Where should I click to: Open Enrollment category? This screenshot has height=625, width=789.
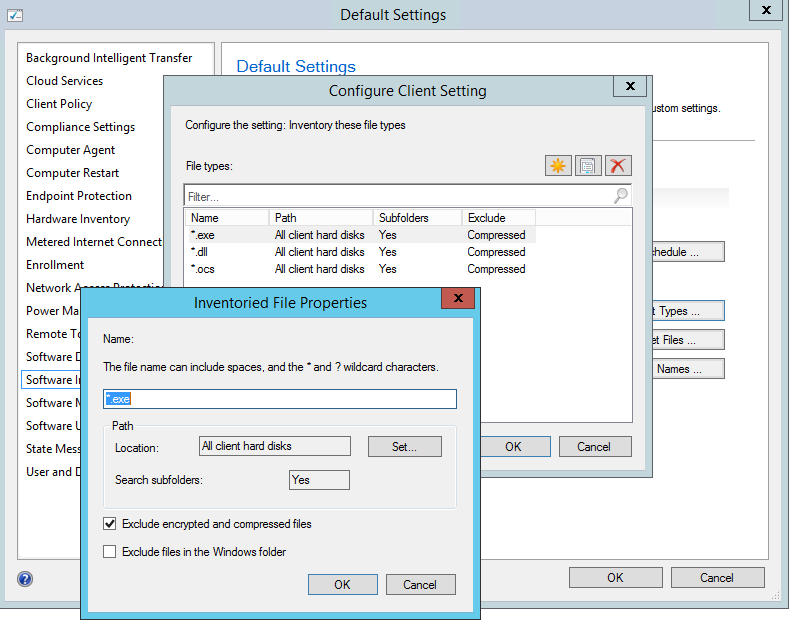(x=55, y=265)
